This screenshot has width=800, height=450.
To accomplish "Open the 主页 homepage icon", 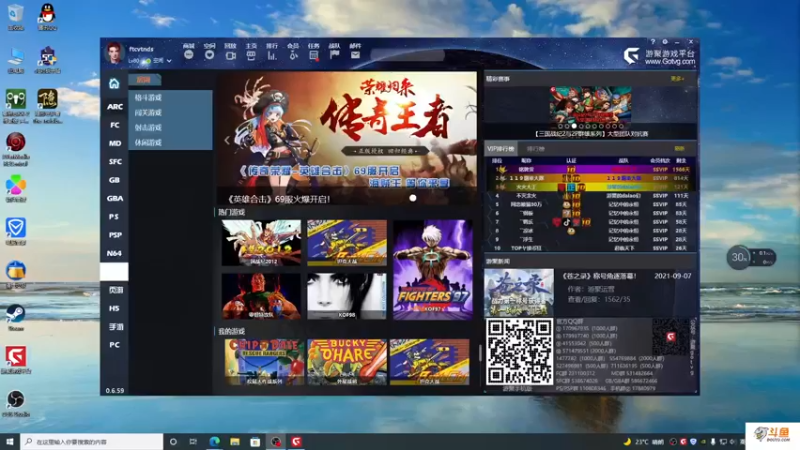I will pos(251,55).
